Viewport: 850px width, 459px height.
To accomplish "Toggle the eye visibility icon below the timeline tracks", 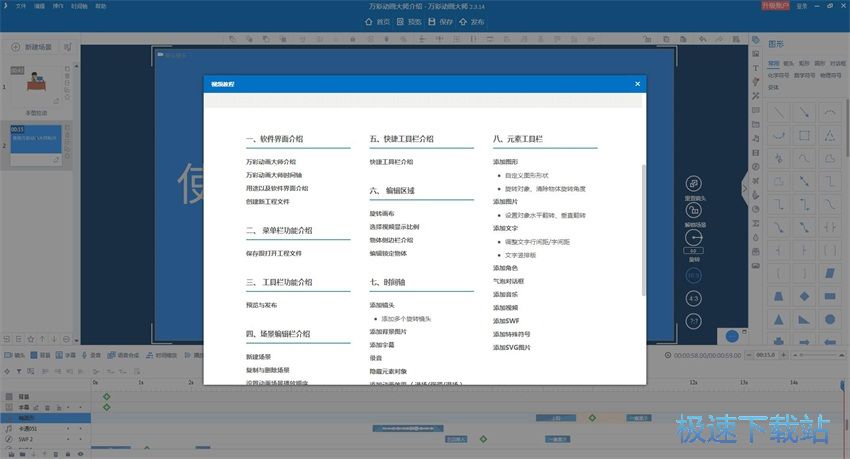I will [x=80, y=454].
